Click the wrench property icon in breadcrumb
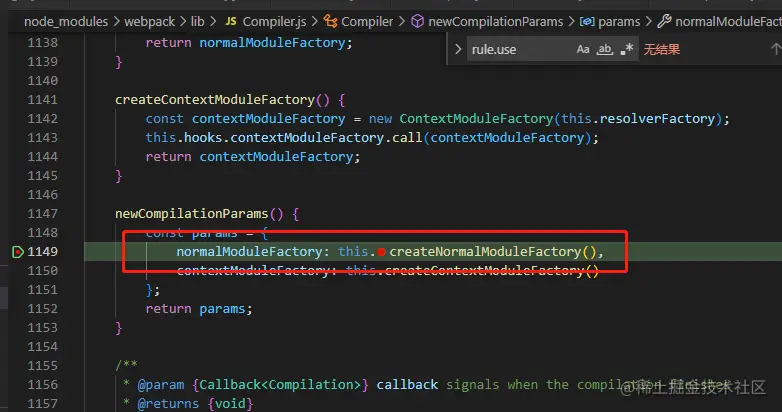The height and width of the screenshot is (412, 782). click(664, 21)
